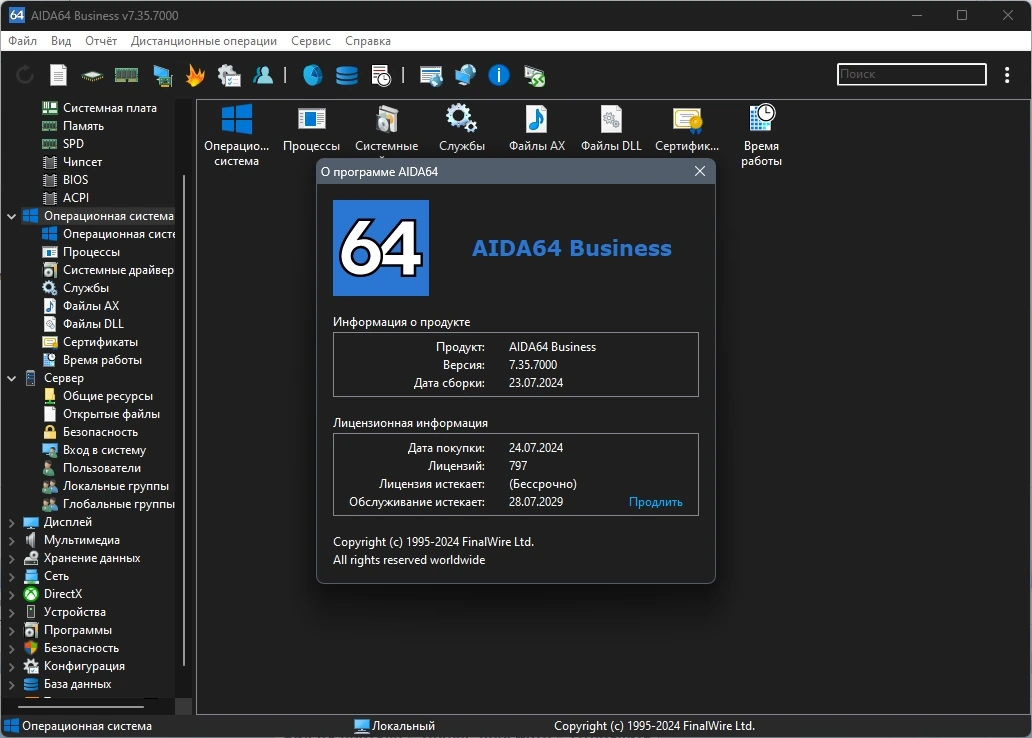
Task: Select Глобальные группы in the tree
Action: pos(108,504)
